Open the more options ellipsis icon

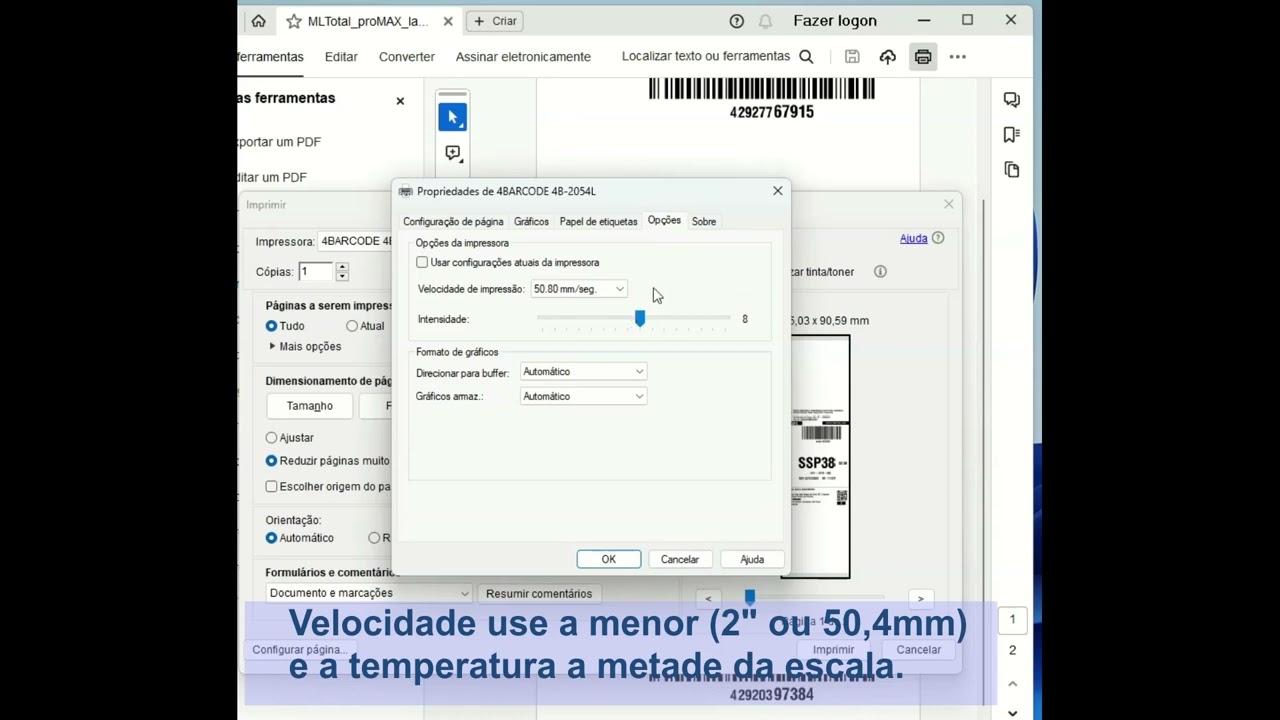(958, 57)
